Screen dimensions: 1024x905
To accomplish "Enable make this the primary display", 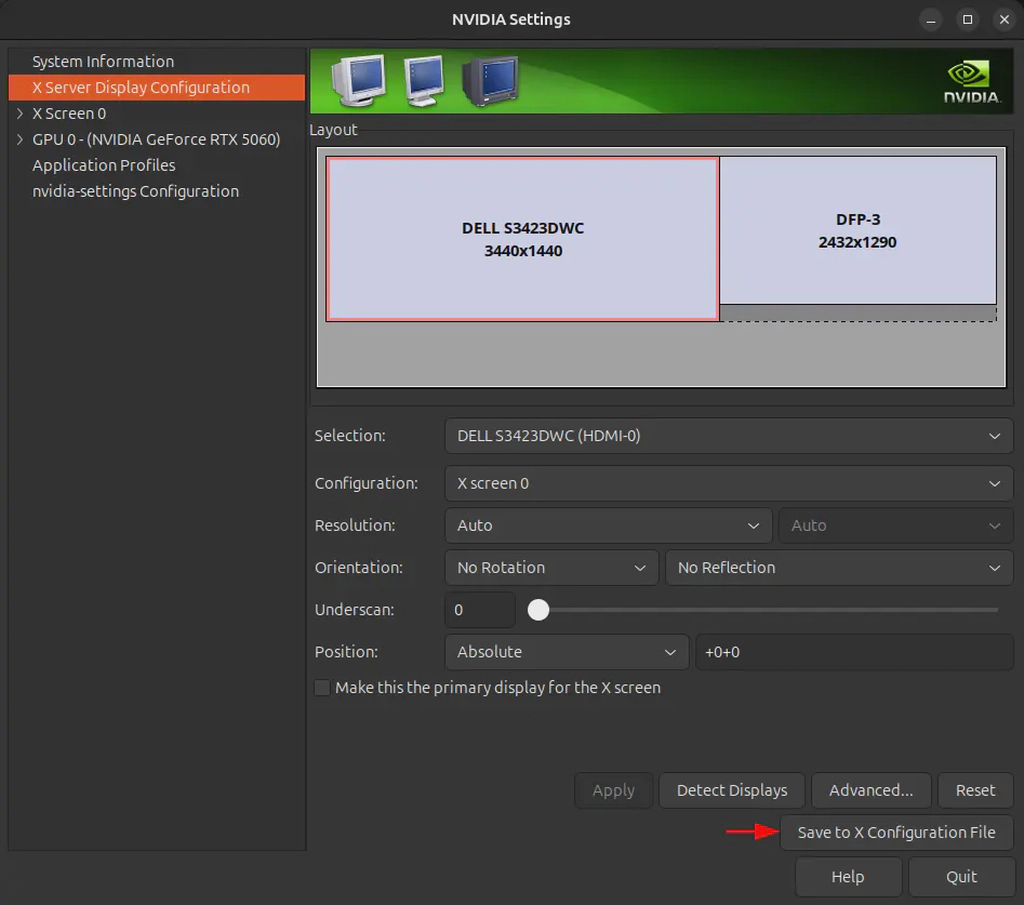I will 322,687.
